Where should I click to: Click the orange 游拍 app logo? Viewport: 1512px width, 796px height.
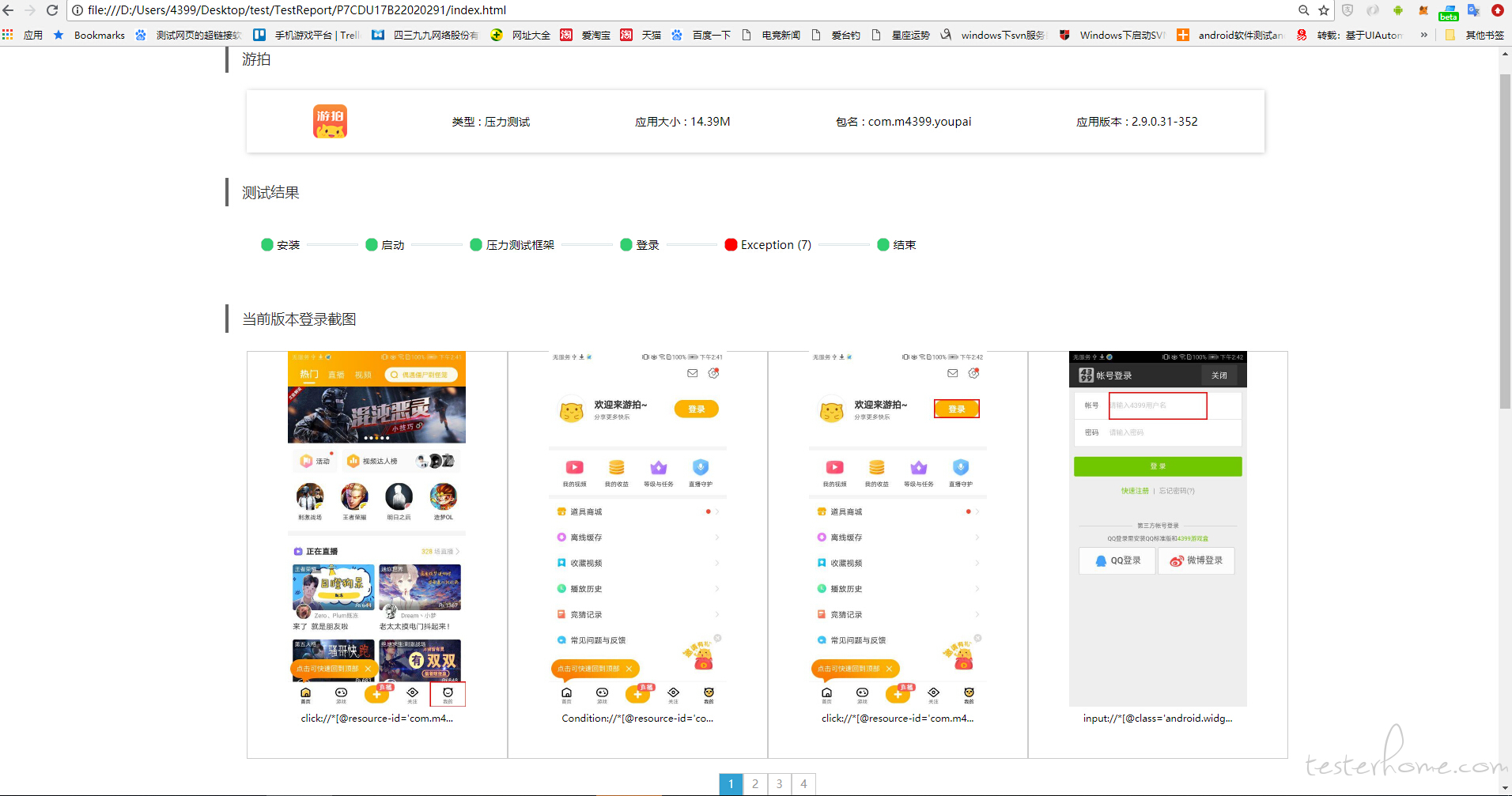tap(330, 122)
